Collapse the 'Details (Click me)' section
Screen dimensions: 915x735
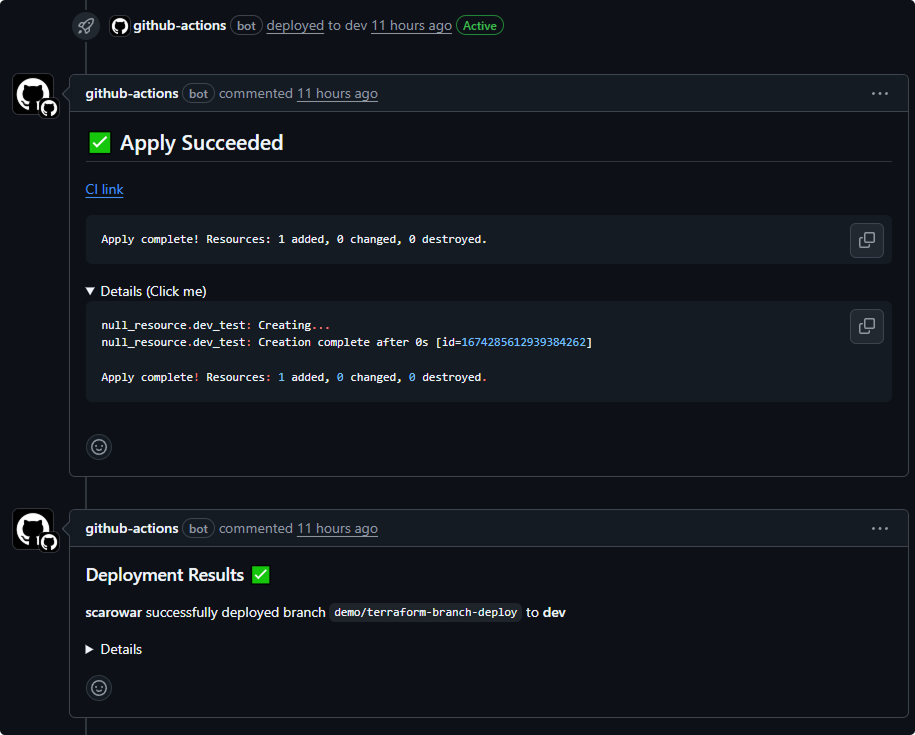(x=146, y=291)
